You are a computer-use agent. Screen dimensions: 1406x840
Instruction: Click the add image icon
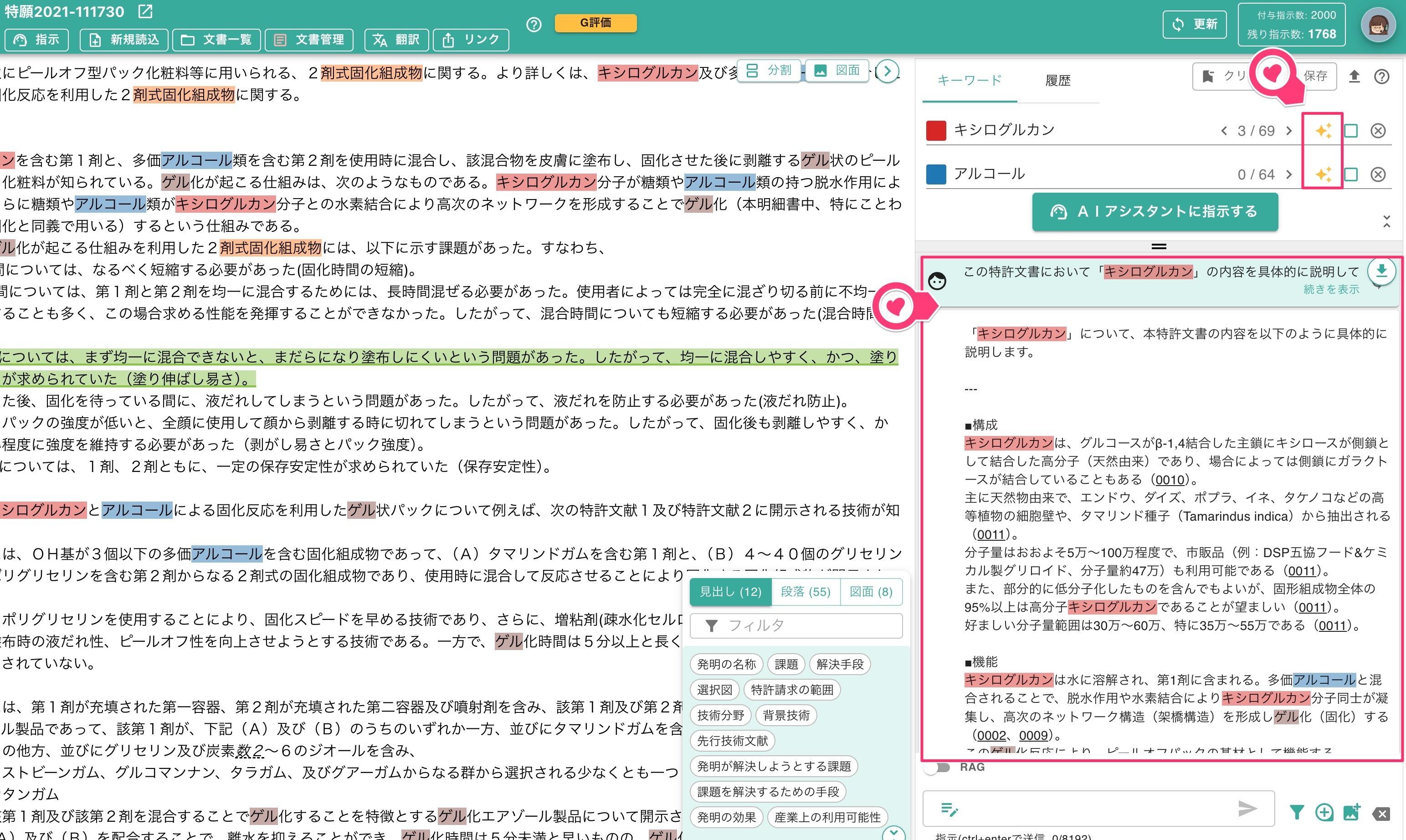coord(1352,813)
